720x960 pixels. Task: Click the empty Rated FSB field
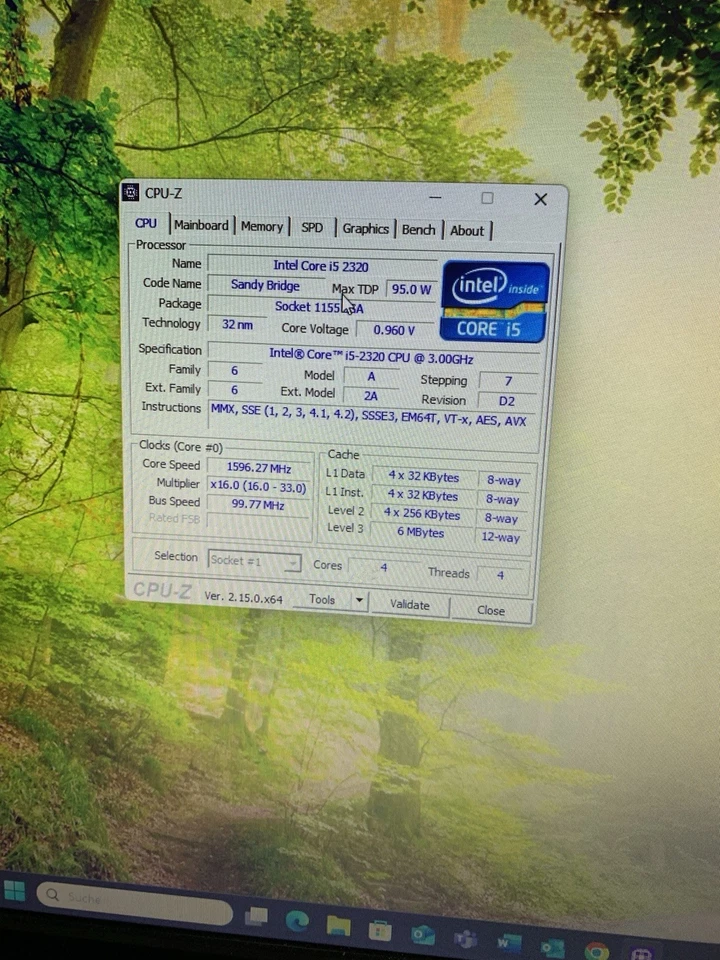257,522
